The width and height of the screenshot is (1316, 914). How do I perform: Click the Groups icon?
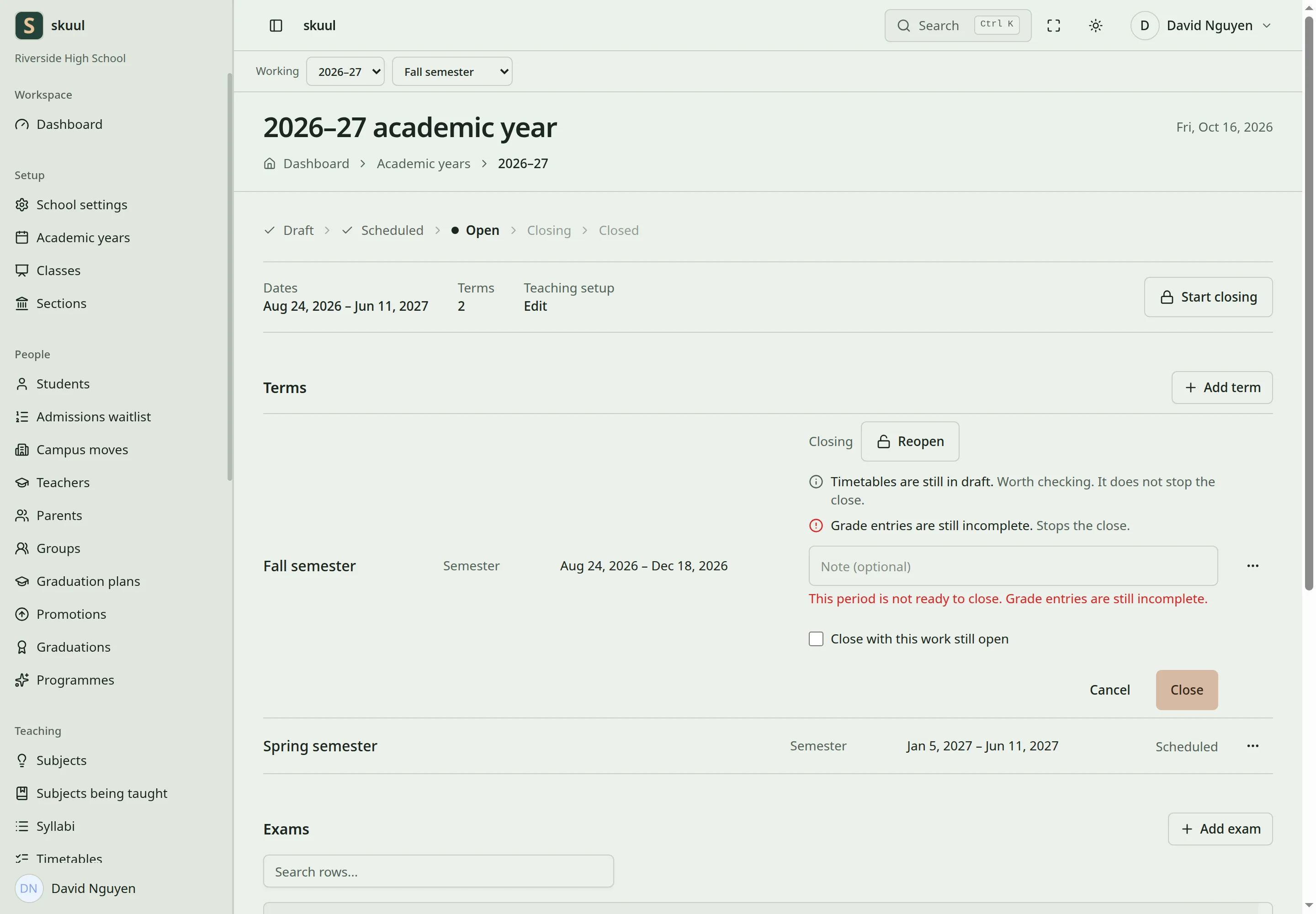(x=22, y=548)
